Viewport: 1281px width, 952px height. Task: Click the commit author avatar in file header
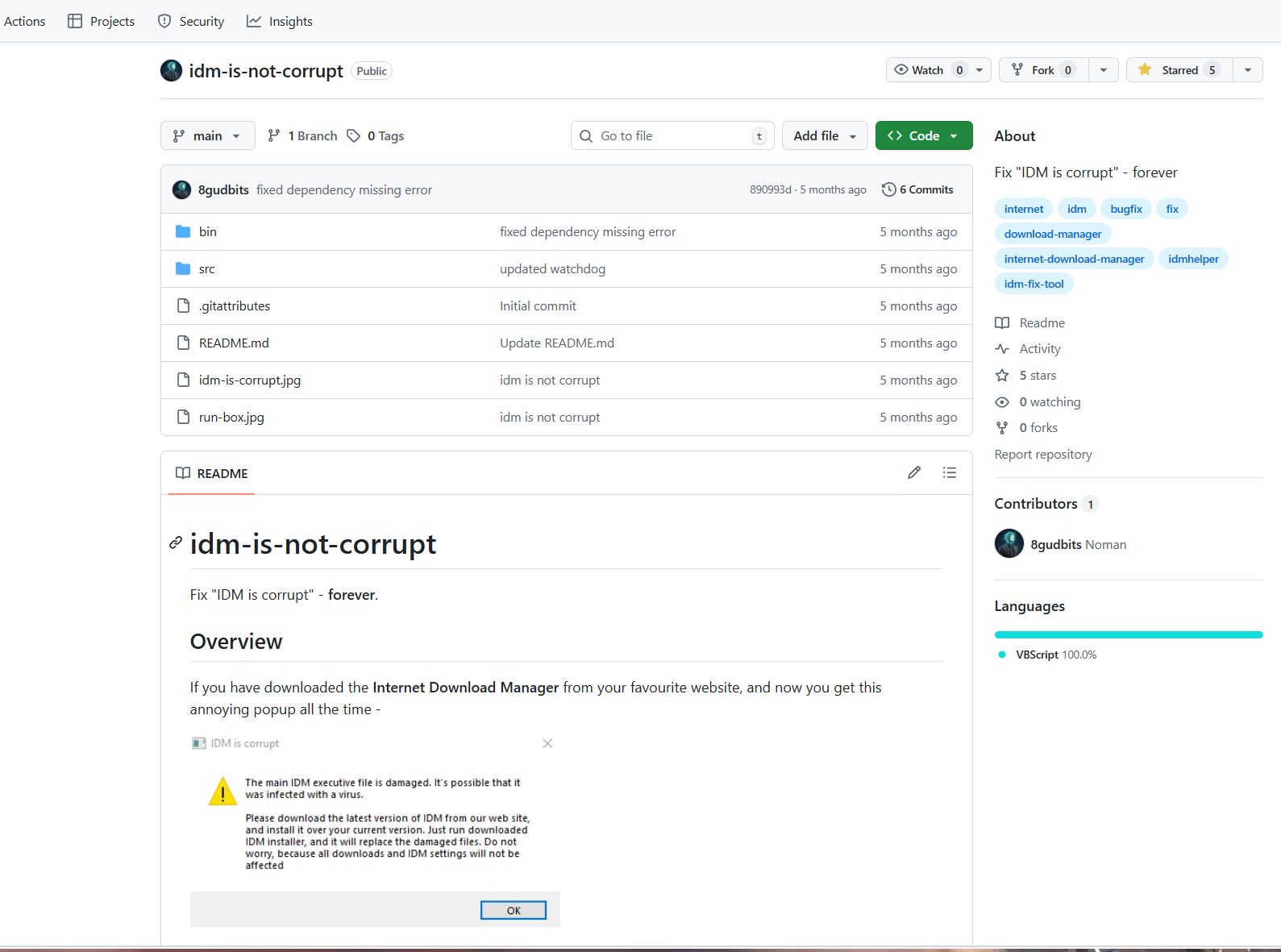click(x=182, y=189)
